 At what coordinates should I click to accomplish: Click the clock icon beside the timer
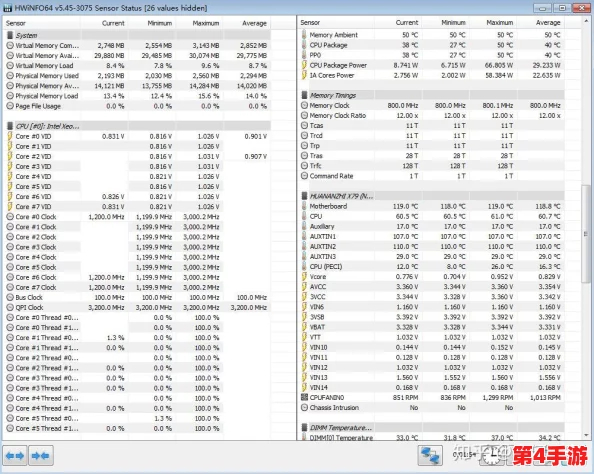tap(491, 456)
